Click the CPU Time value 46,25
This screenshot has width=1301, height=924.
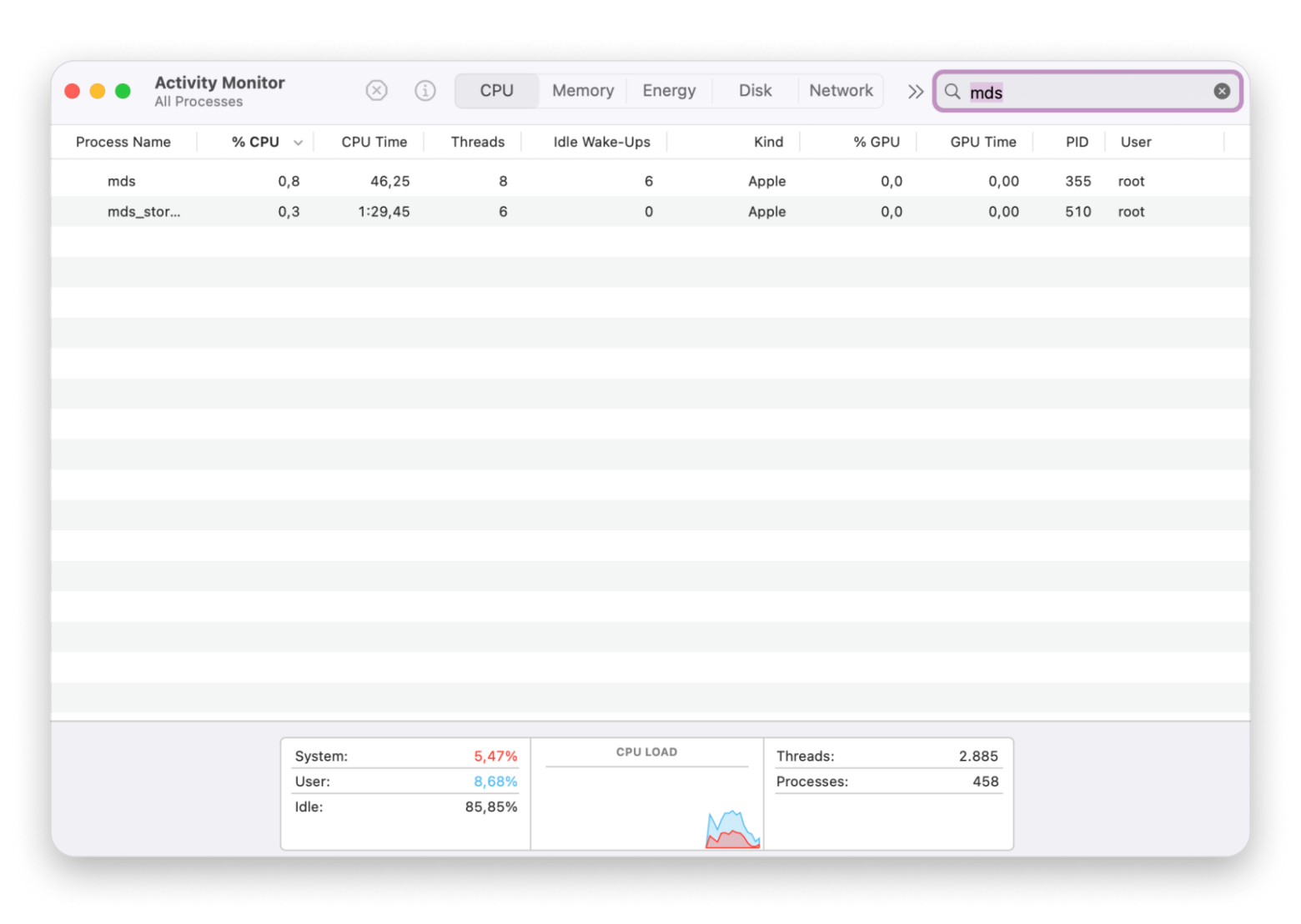(390, 181)
